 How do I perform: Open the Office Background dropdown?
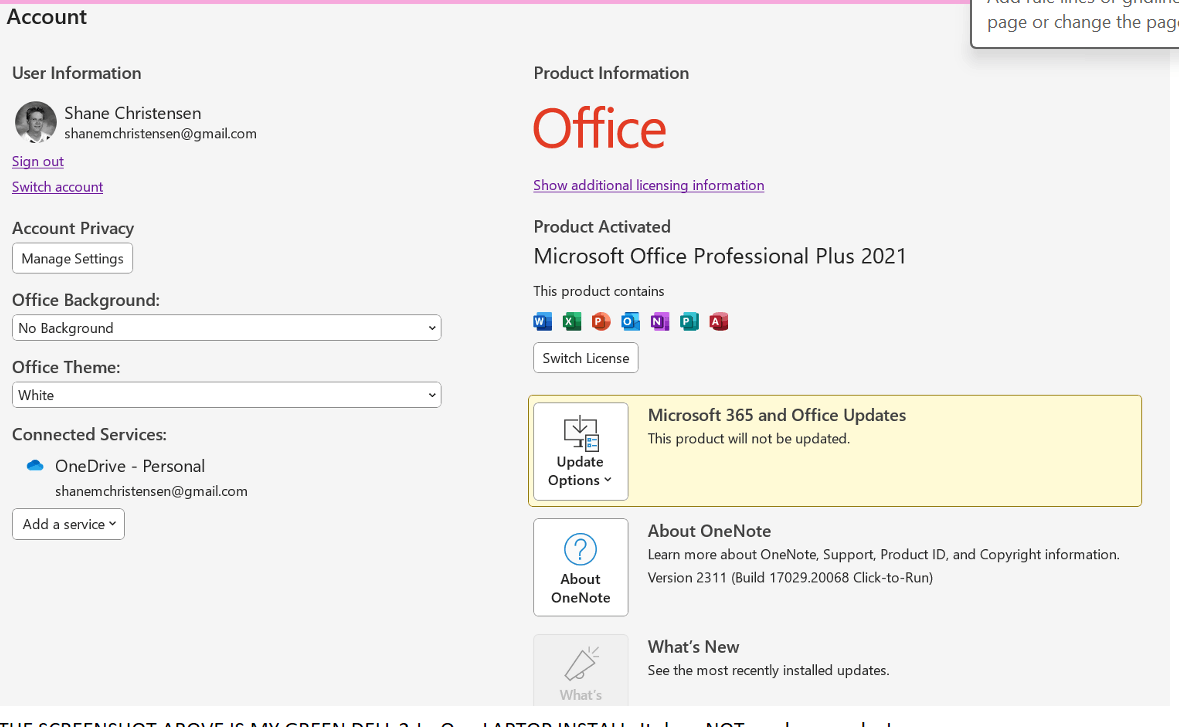coord(226,327)
